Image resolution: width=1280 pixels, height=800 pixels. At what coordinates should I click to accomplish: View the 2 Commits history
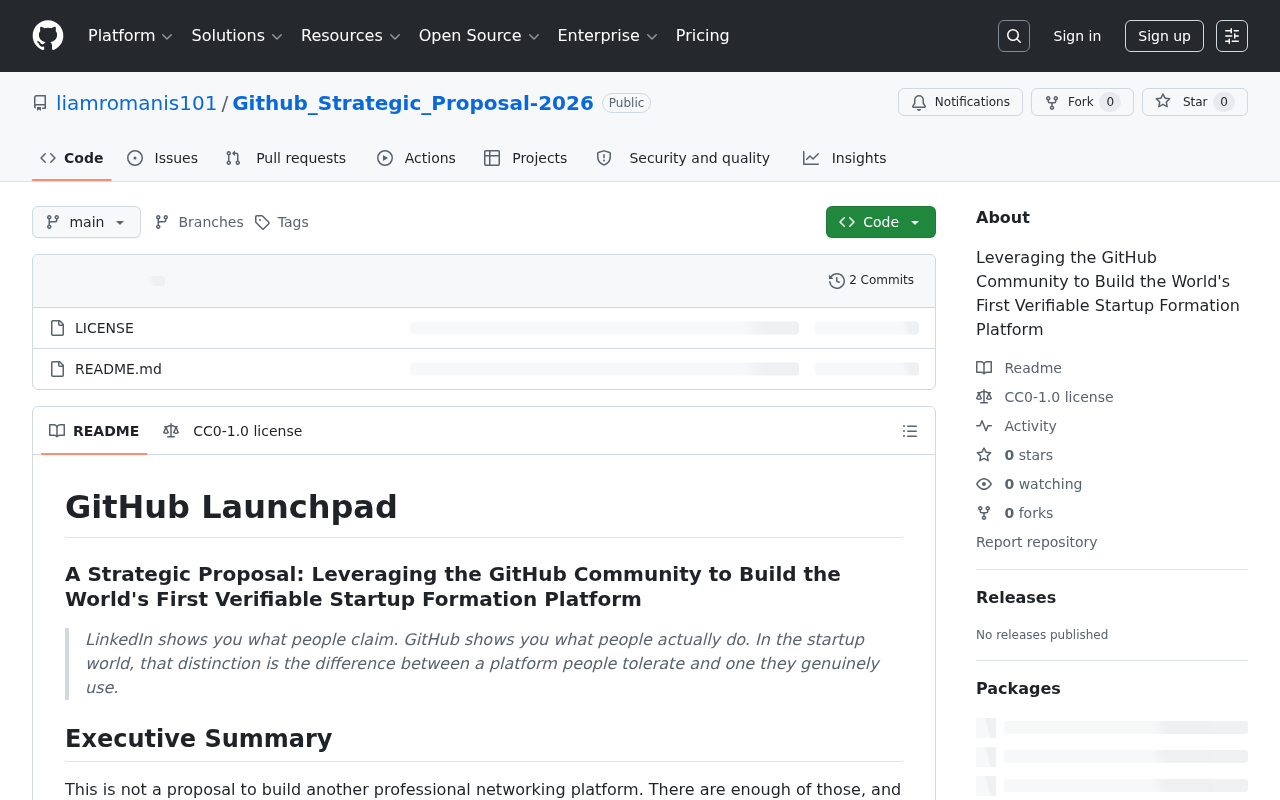coord(872,281)
